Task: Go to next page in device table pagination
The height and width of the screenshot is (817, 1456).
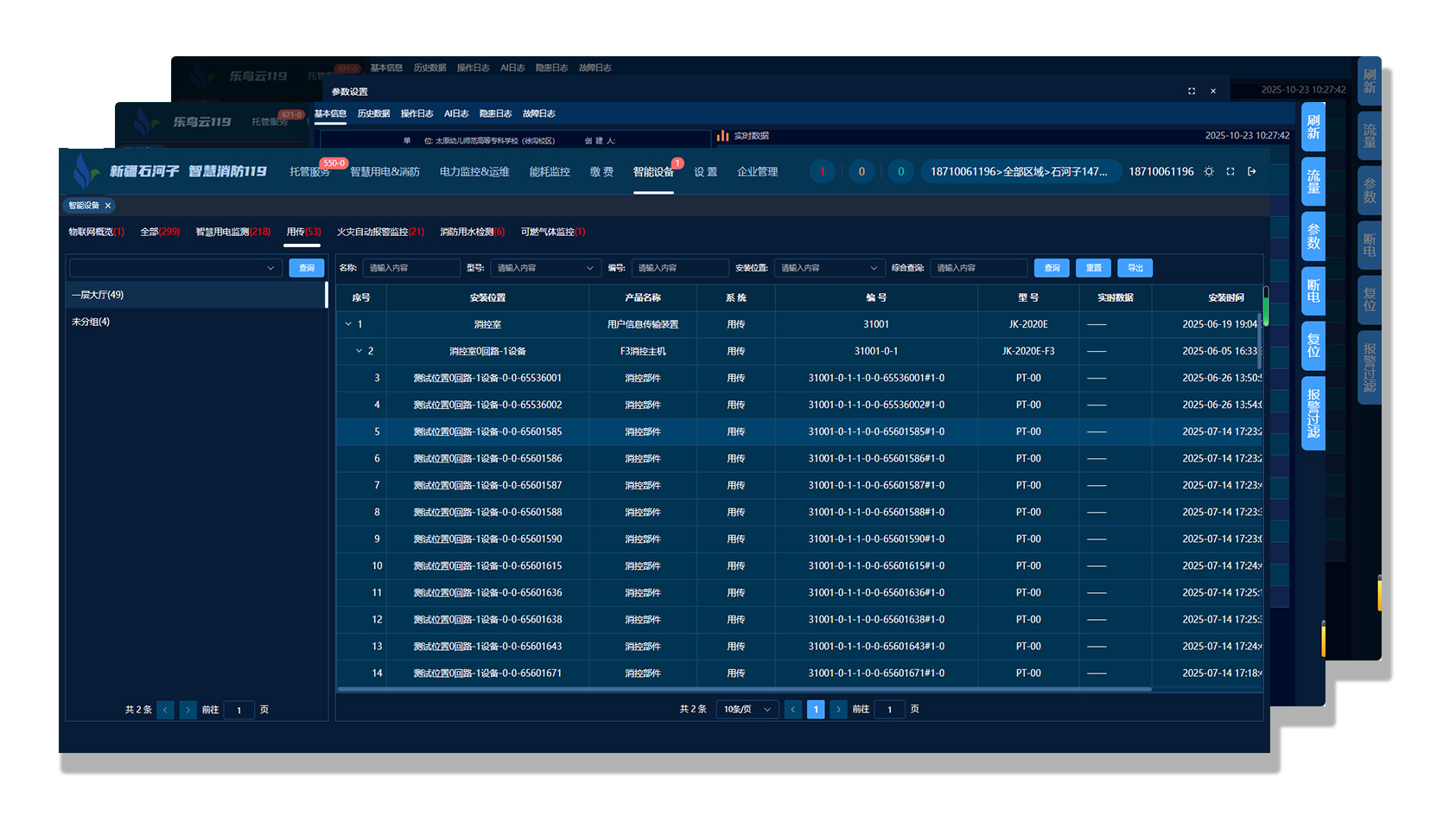Action: [838, 709]
